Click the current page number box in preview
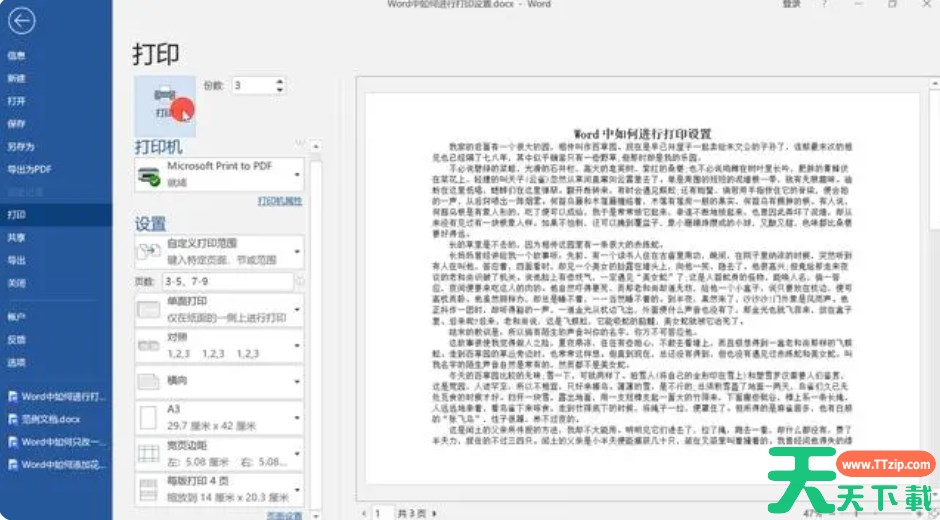Image resolution: width=940 pixels, height=520 pixels. point(380,512)
